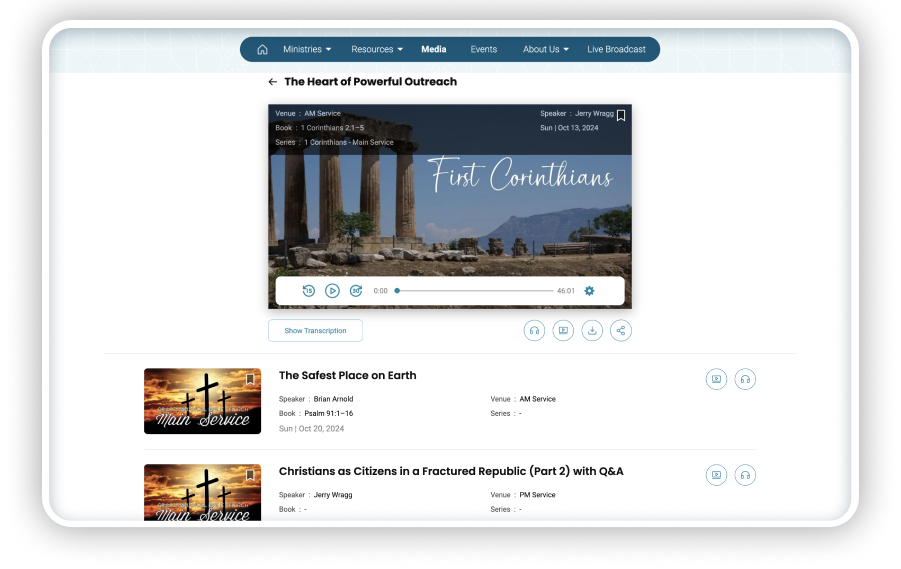901x569 pixels.
Task: Open player settings gear
Action: pos(589,291)
